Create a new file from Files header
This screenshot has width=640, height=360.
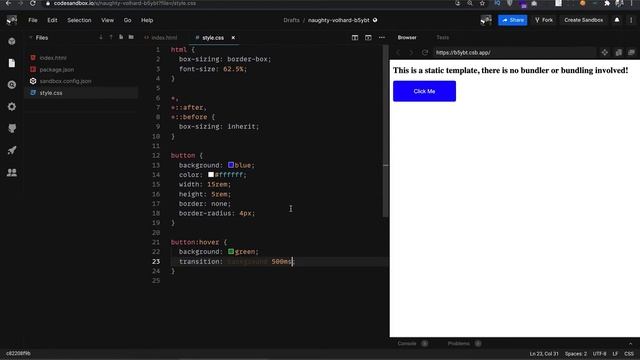[121, 37]
